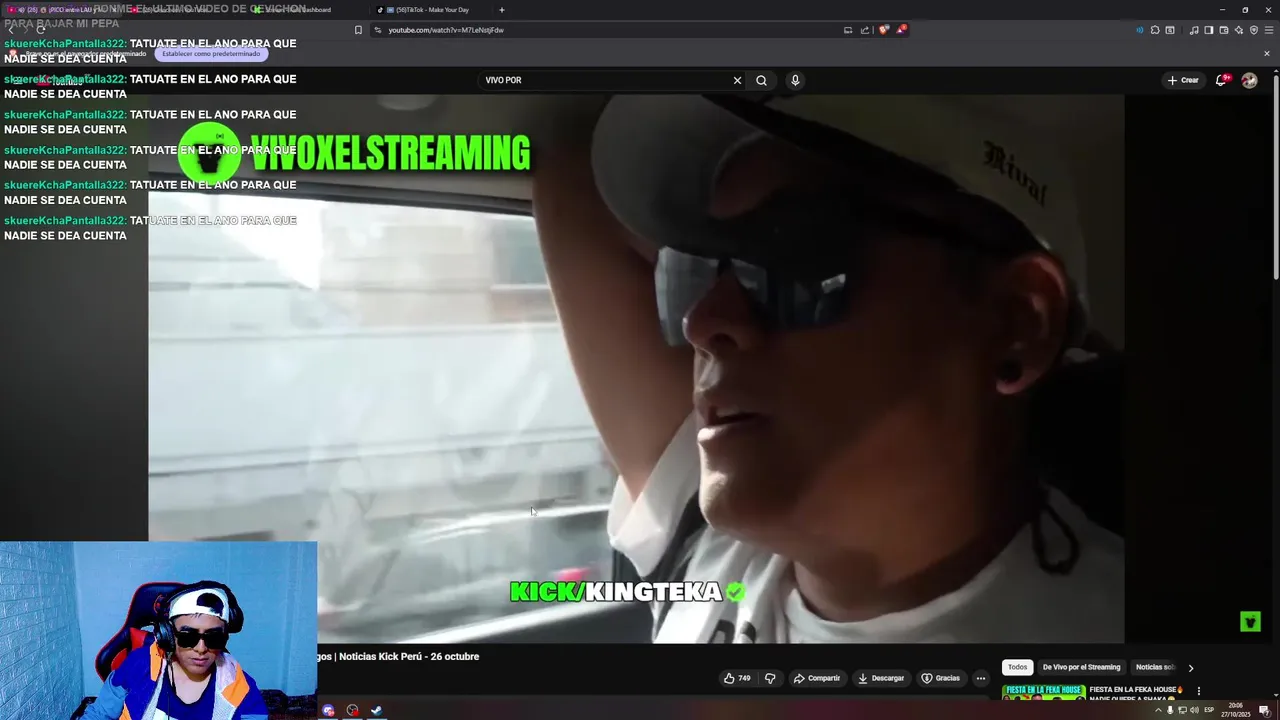This screenshot has height=720, width=1280.
Task: Click the blue sound-wave icon in toolbar
Action: [x=1139, y=30]
